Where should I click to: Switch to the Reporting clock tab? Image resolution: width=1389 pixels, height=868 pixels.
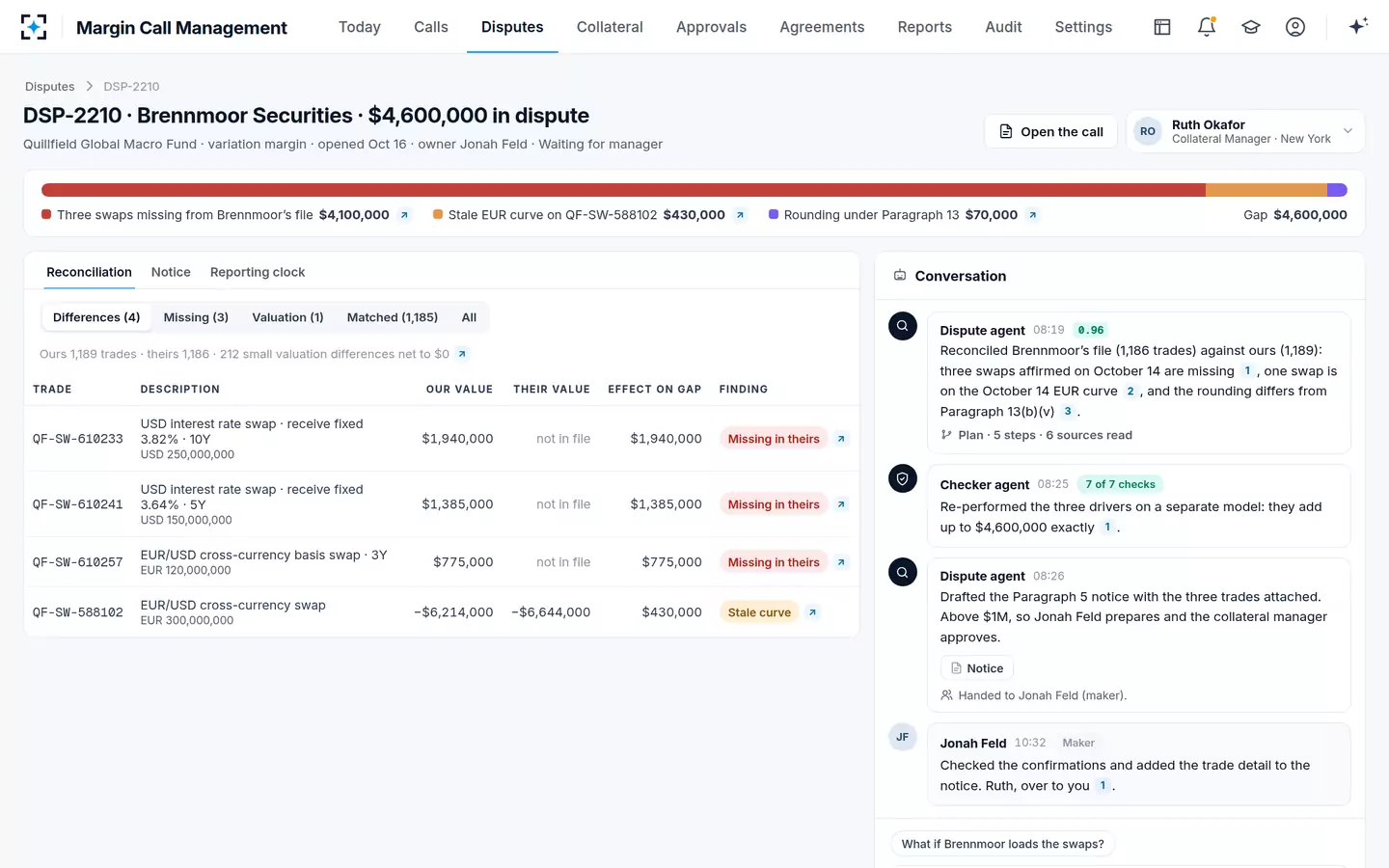tap(258, 272)
